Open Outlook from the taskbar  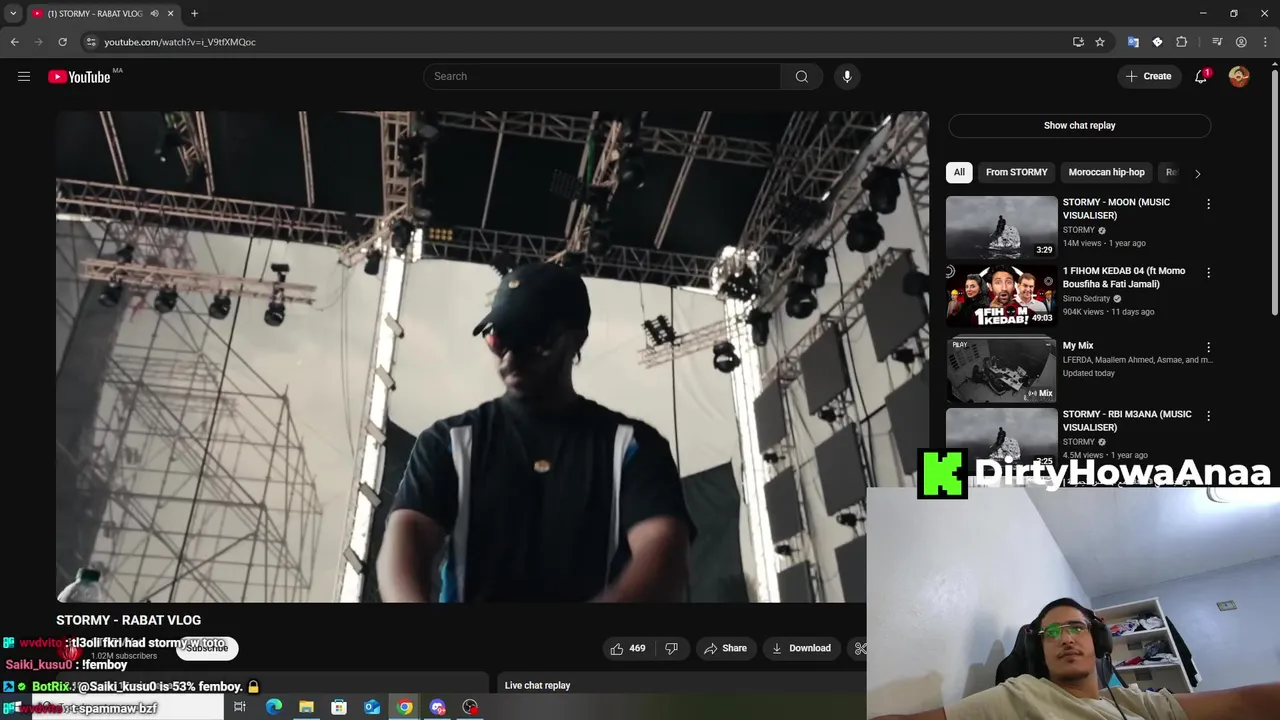[x=372, y=707]
